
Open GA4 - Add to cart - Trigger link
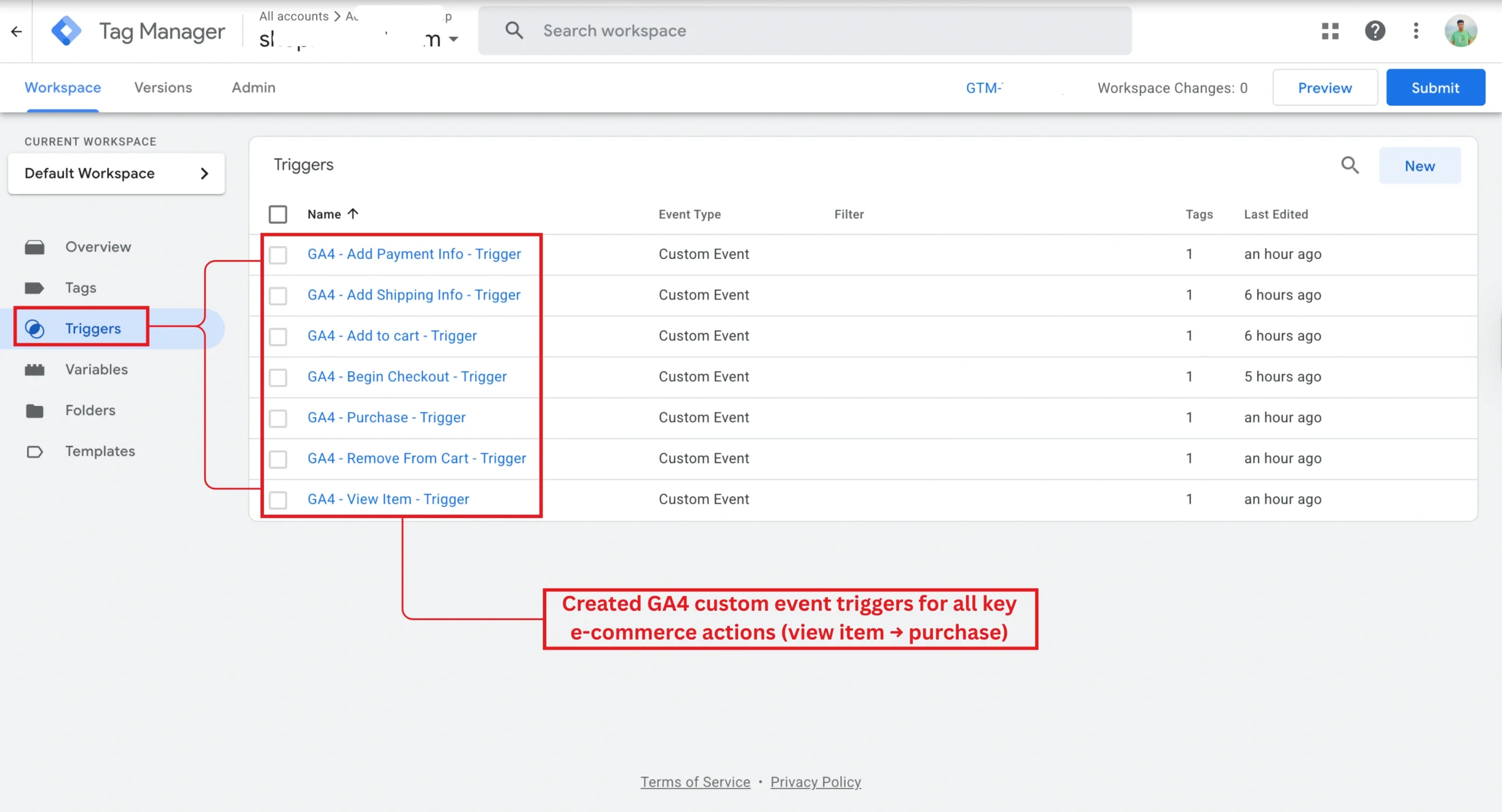392,336
